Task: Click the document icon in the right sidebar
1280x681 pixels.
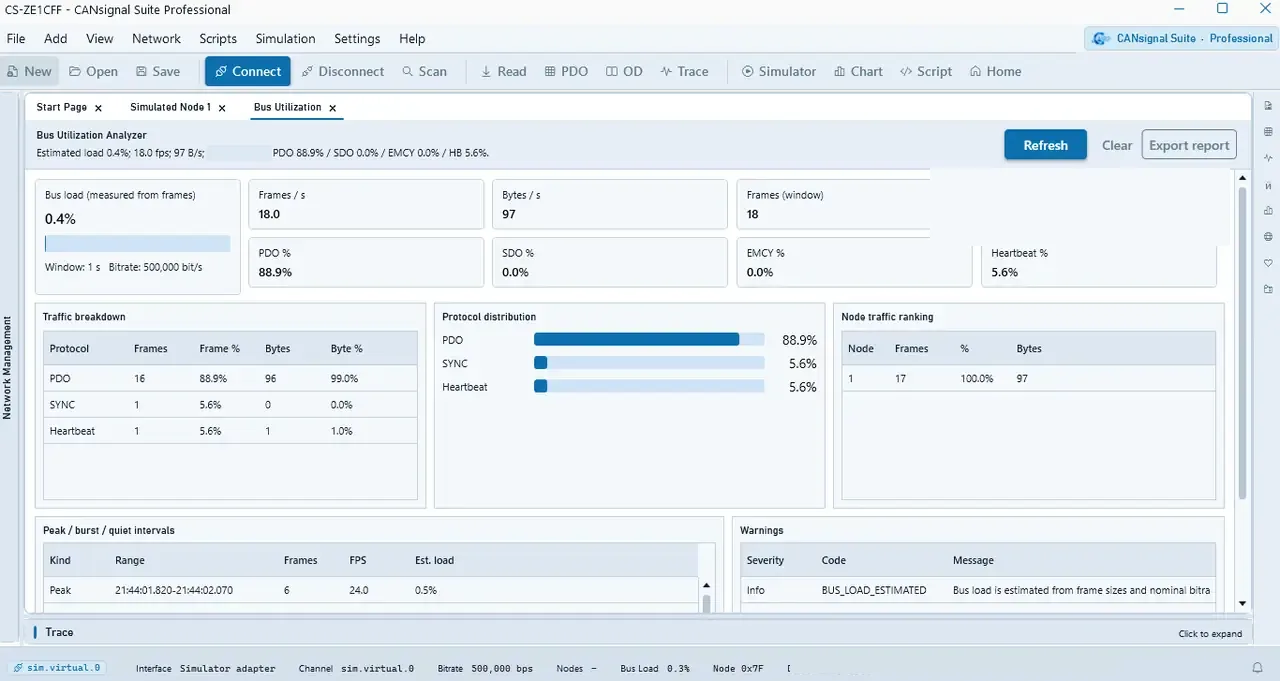Action: click(1268, 106)
